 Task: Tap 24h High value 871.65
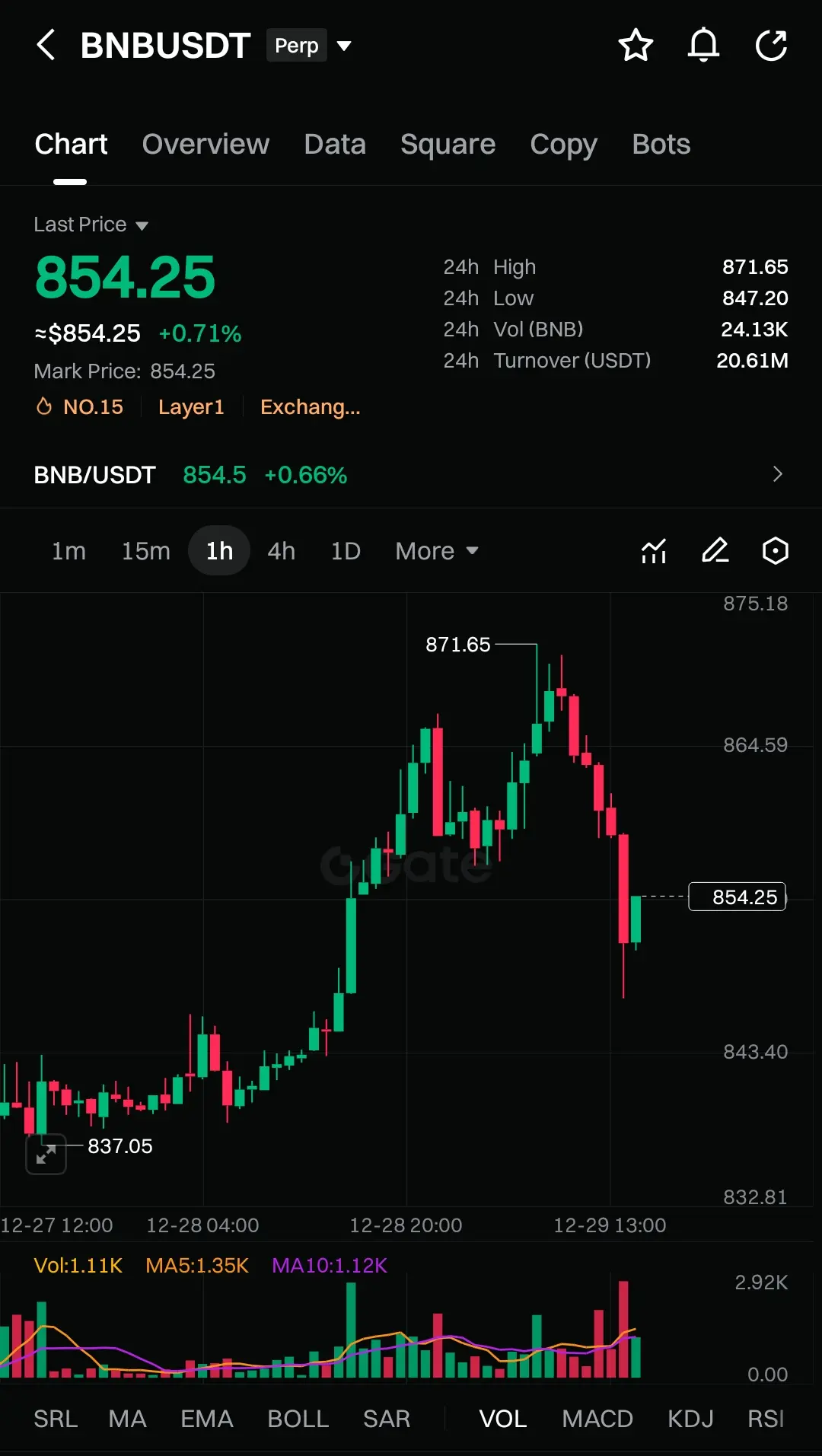click(x=755, y=267)
